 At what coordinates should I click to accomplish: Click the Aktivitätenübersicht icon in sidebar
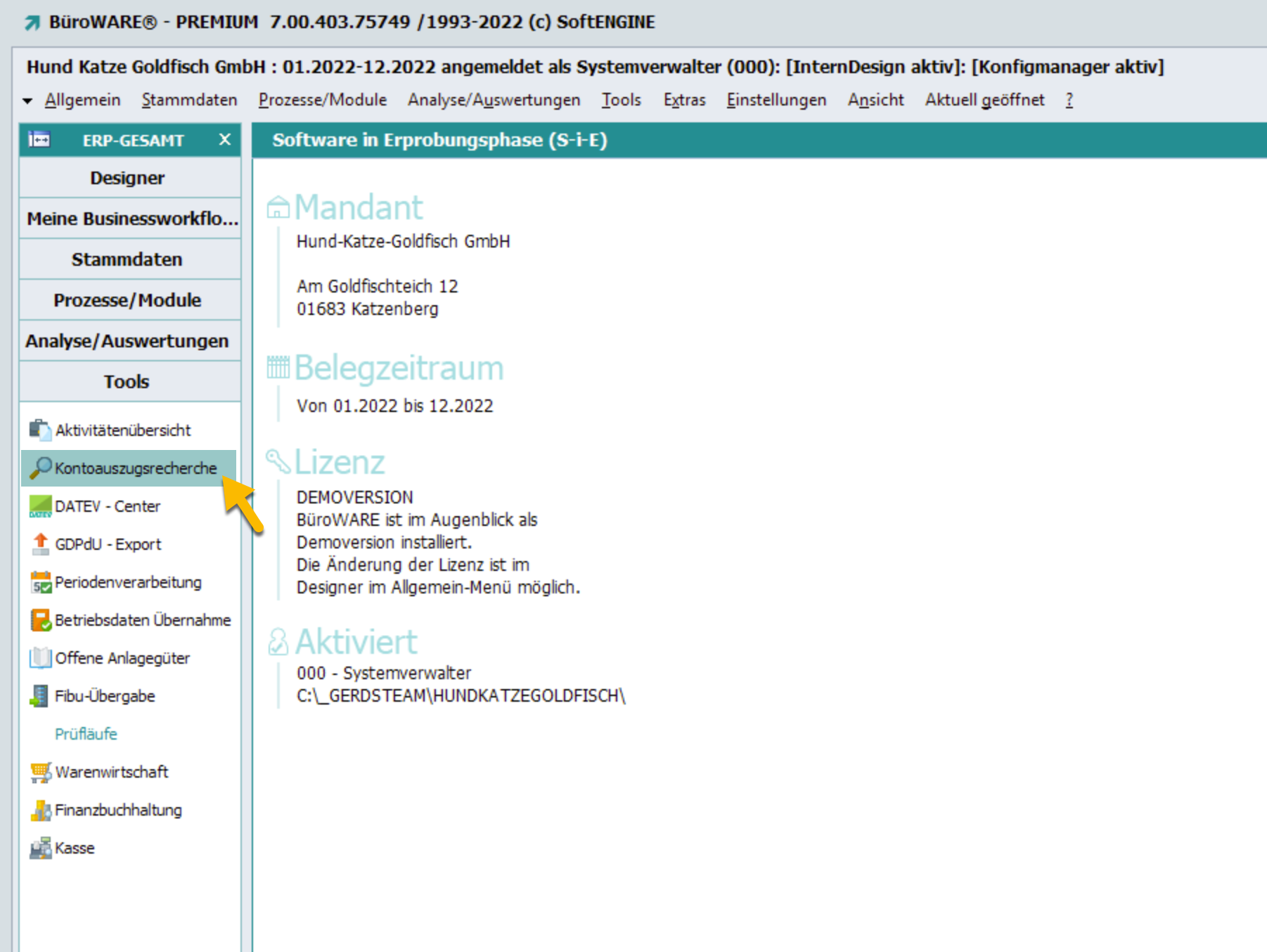[40, 430]
